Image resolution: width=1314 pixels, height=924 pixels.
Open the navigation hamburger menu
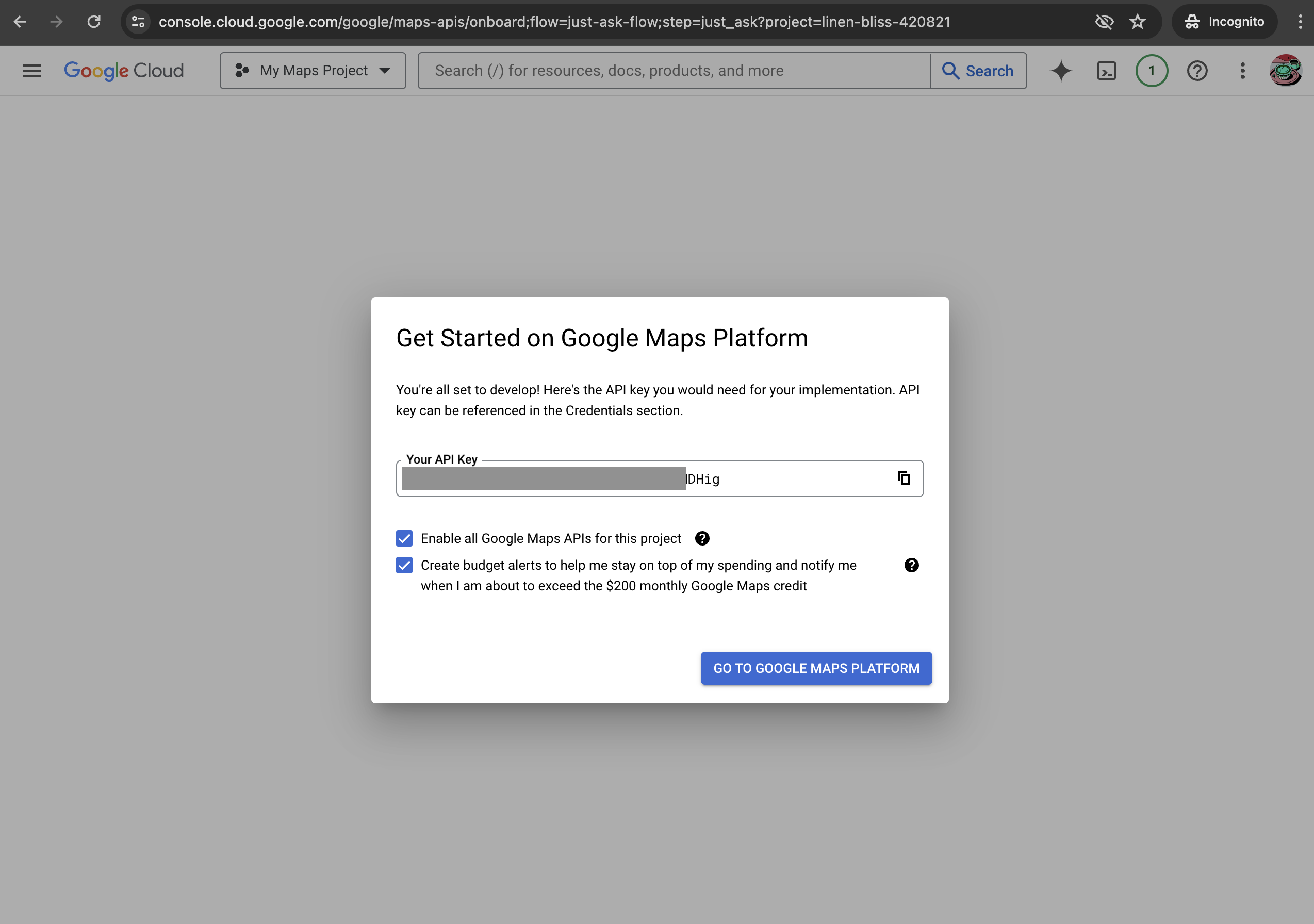pos(31,70)
